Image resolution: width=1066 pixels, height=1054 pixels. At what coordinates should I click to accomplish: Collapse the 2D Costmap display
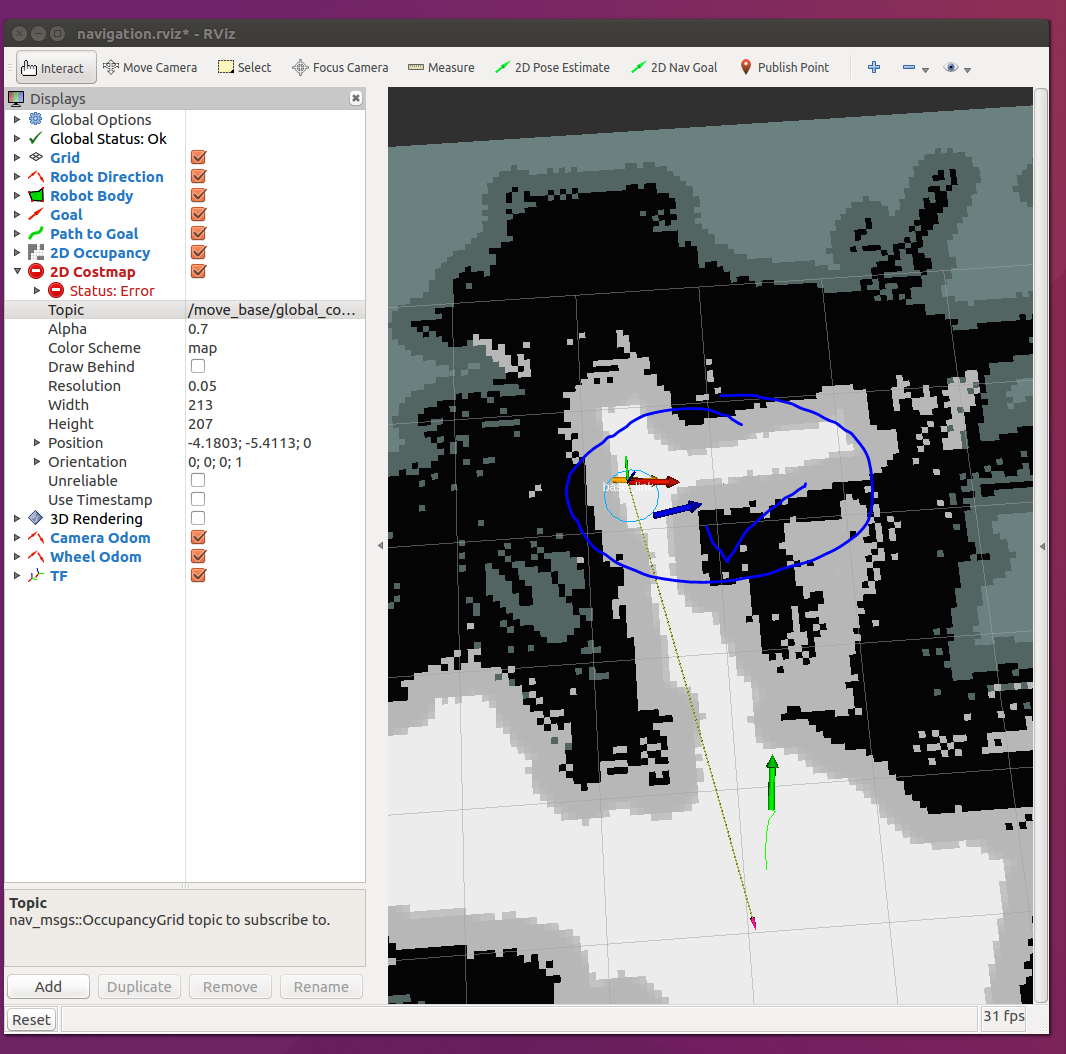17,271
